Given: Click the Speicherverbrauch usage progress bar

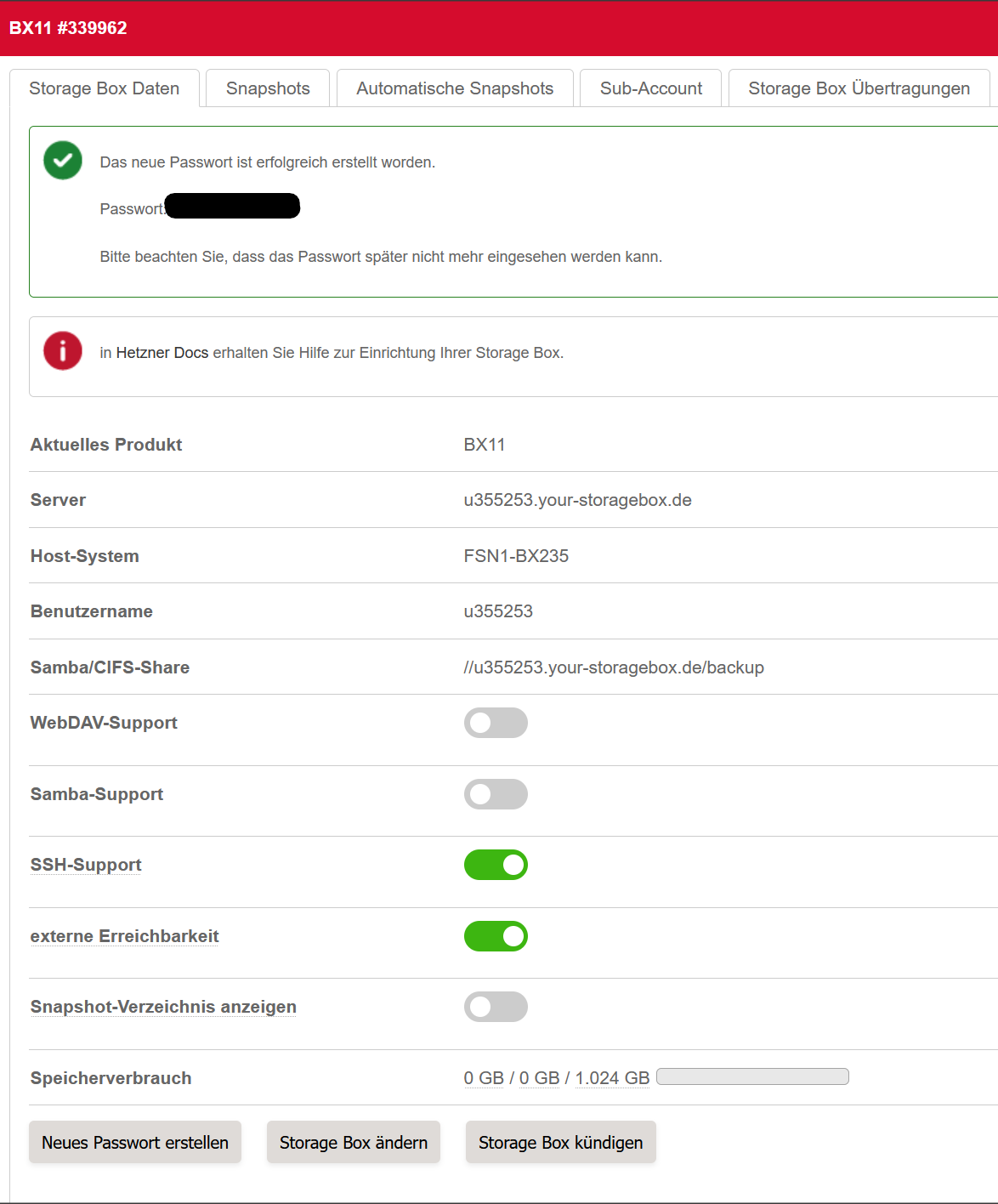Looking at the screenshot, I should click(752, 1076).
